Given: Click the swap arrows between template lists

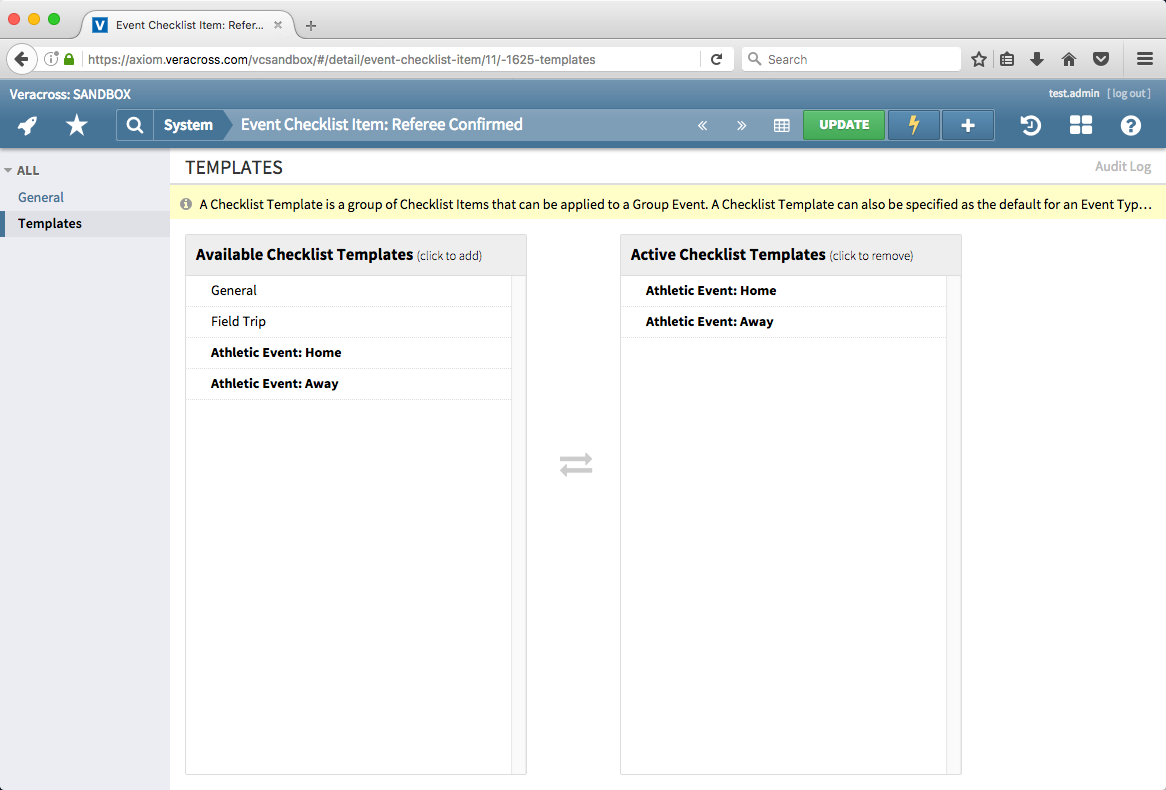Looking at the screenshot, I should point(576,465).
